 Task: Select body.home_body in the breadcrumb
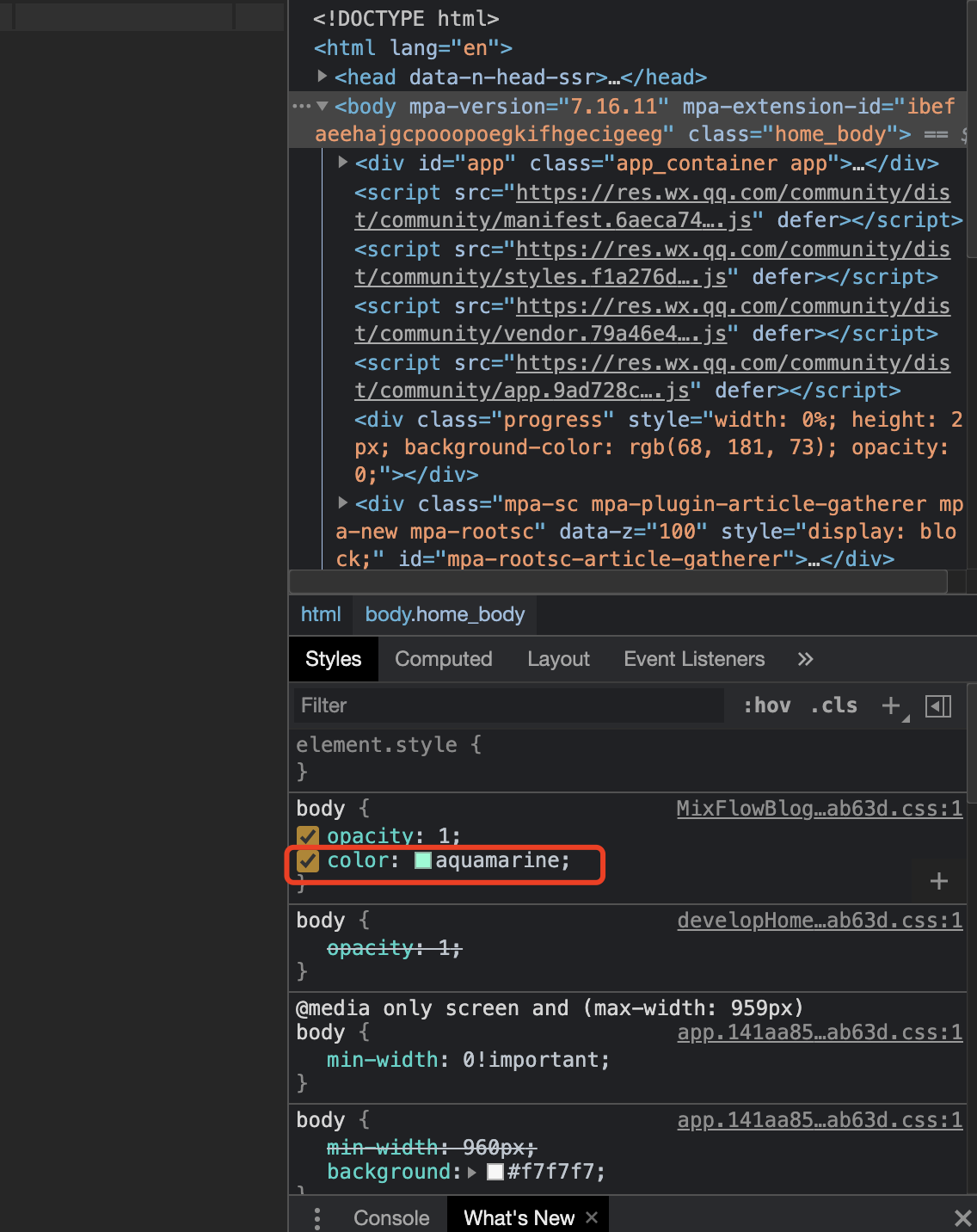point(445,614)
